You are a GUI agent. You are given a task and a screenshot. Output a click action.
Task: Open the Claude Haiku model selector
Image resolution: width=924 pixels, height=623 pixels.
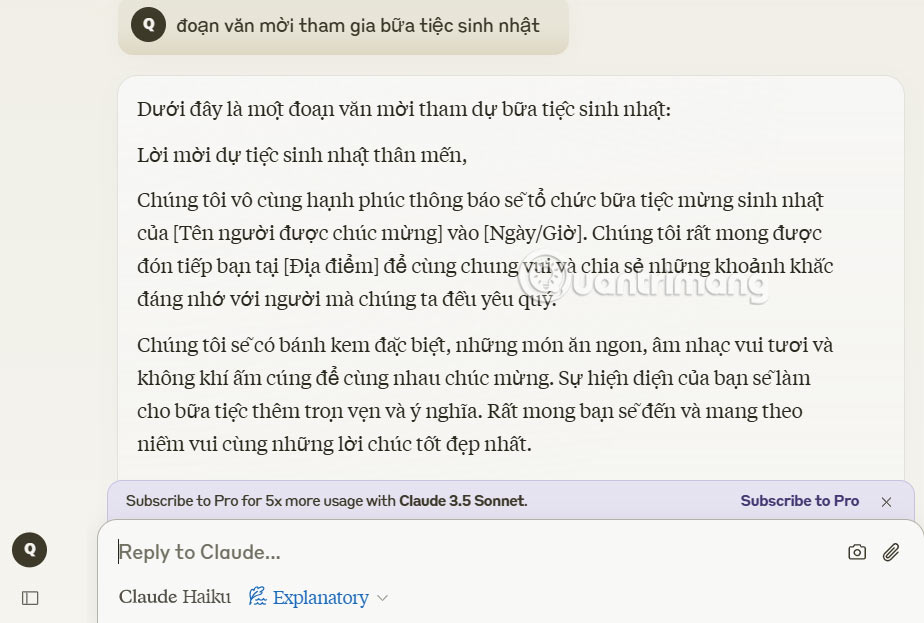(x=176, y=597)
